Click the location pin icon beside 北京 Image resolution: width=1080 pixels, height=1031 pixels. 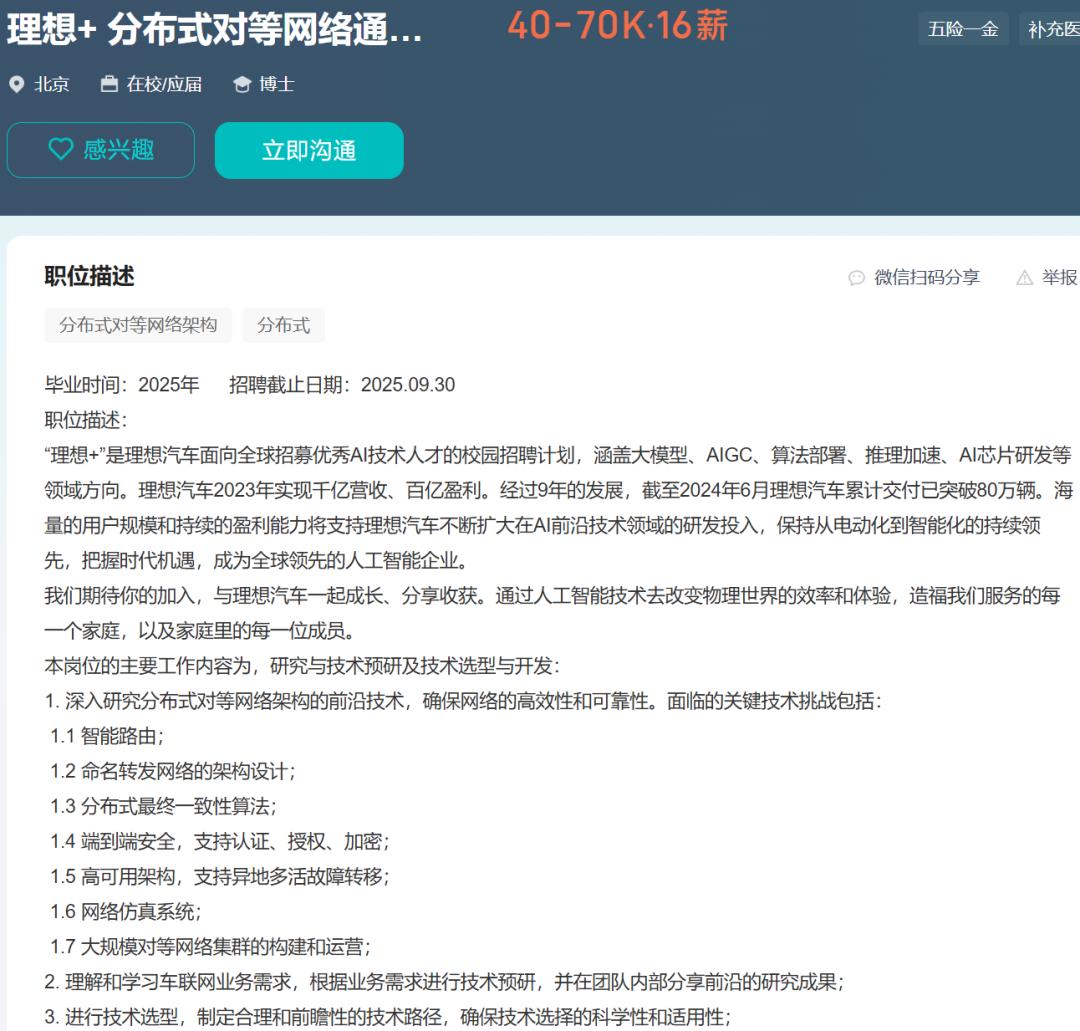coord(17,84)
